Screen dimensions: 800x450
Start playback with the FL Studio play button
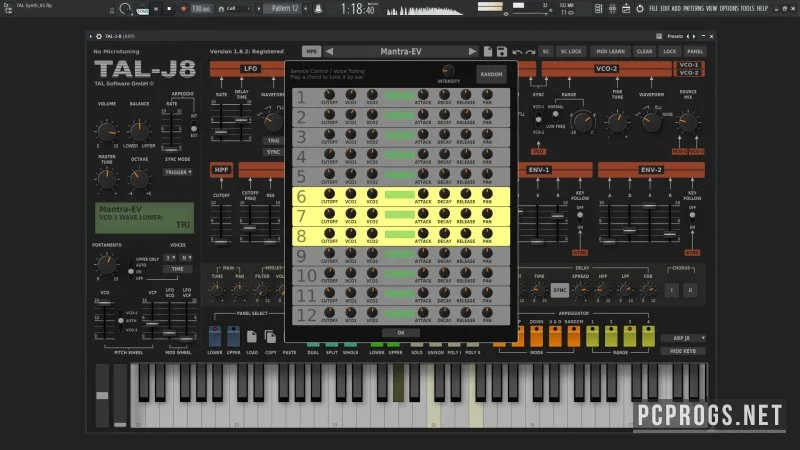point(156,9)
